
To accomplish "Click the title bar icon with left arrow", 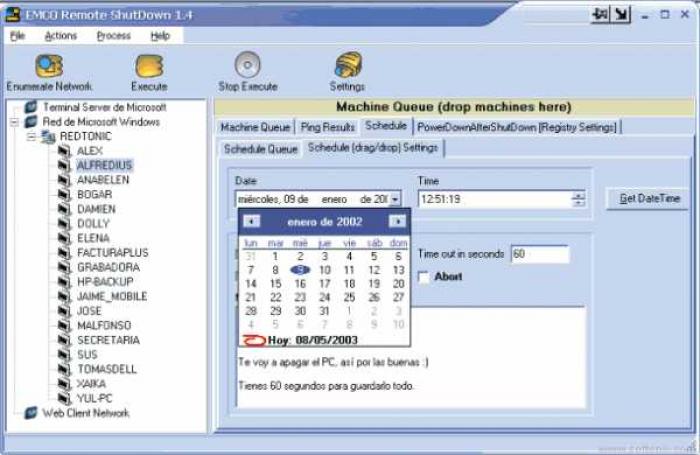I will coord(600,14).
